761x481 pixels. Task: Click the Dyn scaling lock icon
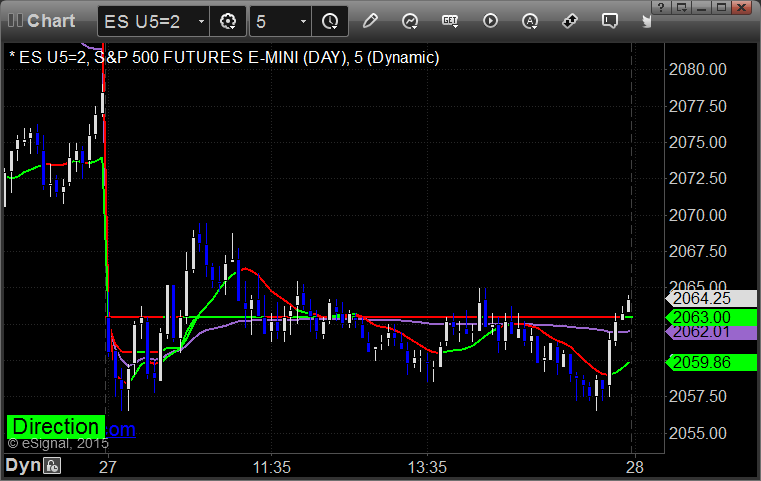pyautogui.click(x=52, y=466)
